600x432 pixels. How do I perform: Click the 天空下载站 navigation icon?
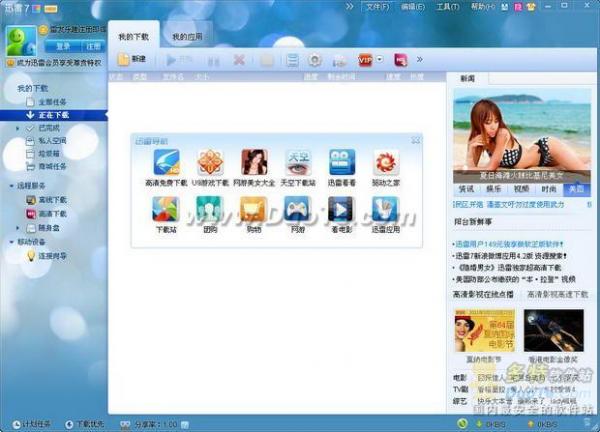[298, 163]
